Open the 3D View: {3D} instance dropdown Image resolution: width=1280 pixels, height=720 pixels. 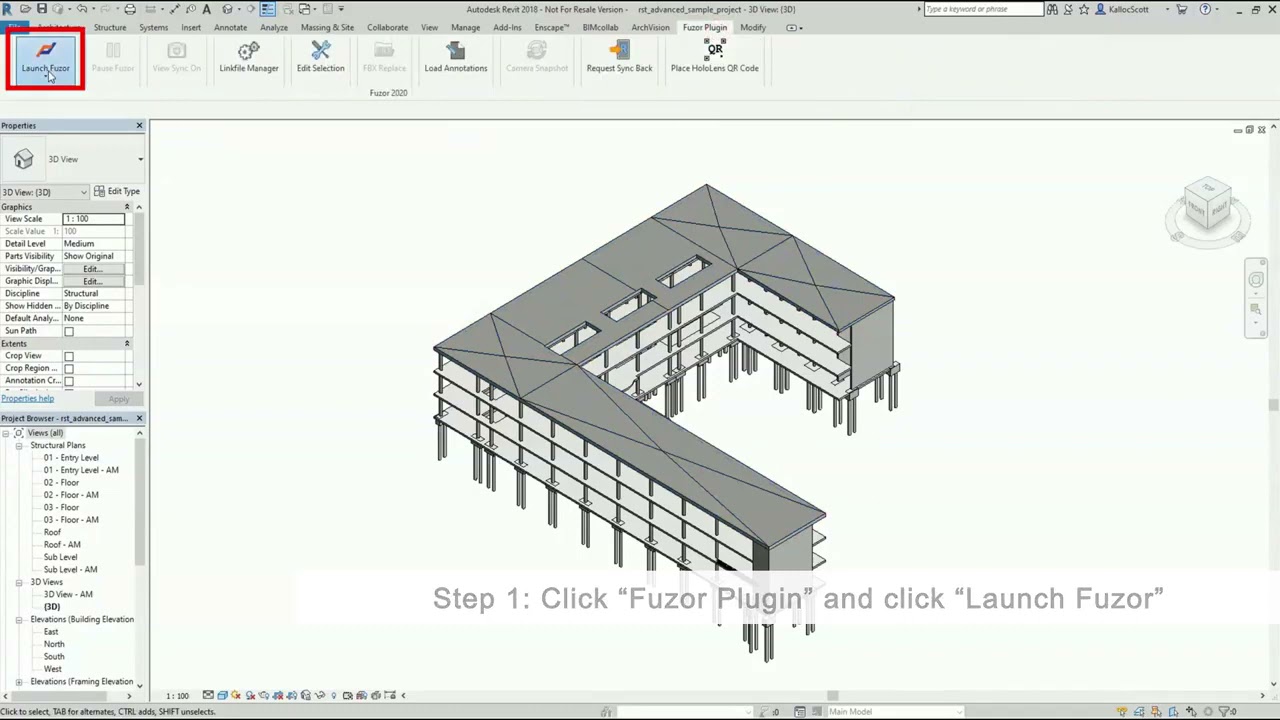[x=44, y=192]
